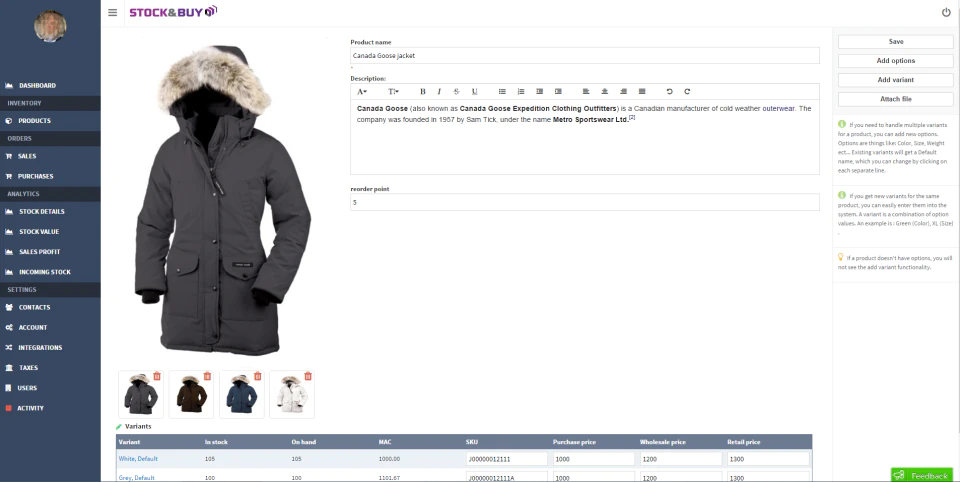Center align description text
960x482 pixels.
[x=604, y=91]
